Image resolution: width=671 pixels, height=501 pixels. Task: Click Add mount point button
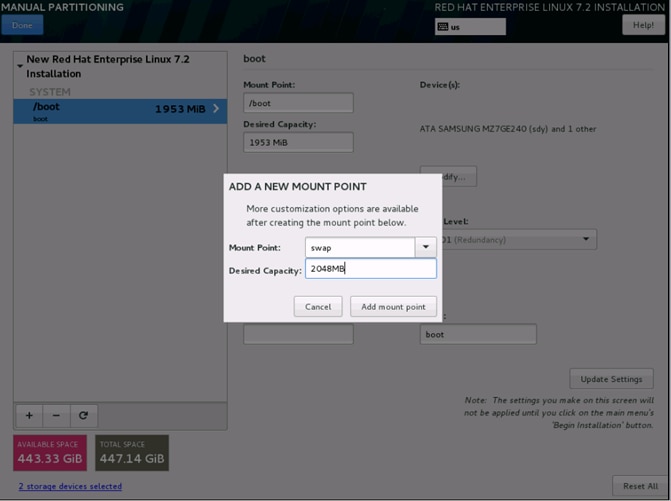[393, 307]
